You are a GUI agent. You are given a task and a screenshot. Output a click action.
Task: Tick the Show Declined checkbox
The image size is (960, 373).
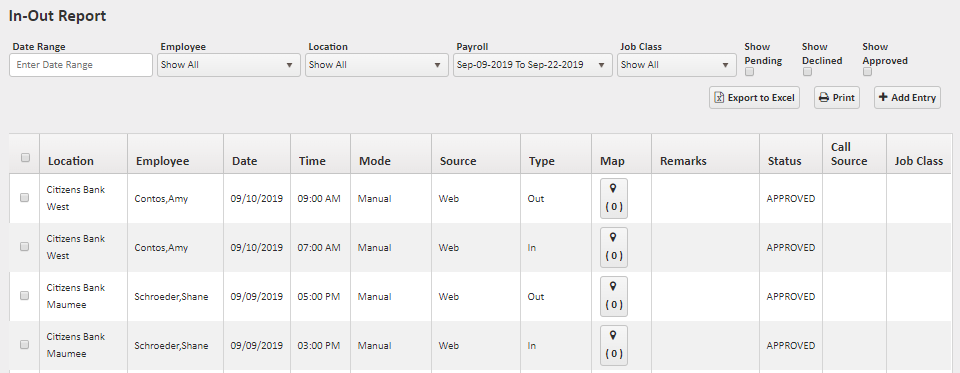(x=807, y=72)
